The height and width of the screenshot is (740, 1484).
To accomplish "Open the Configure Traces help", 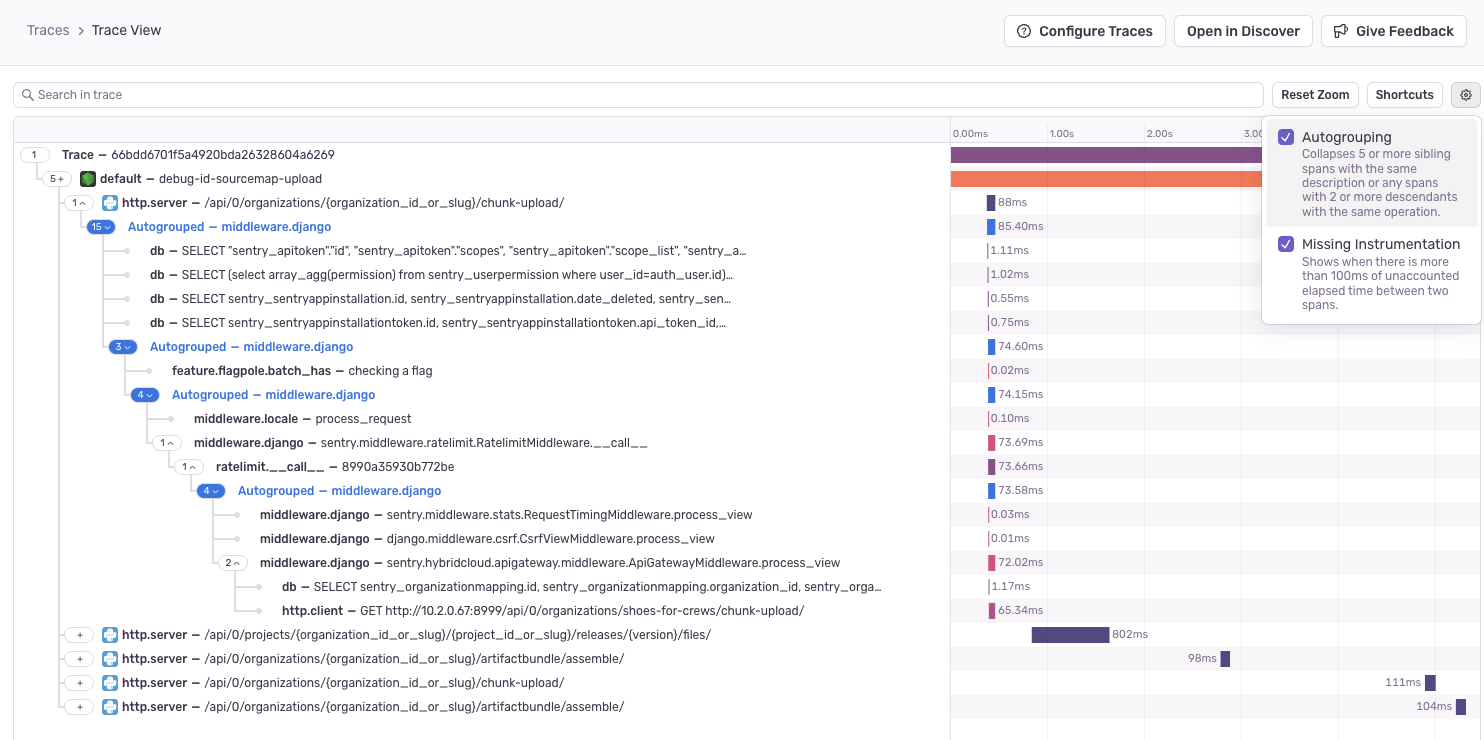I will tap(1085, 31).
